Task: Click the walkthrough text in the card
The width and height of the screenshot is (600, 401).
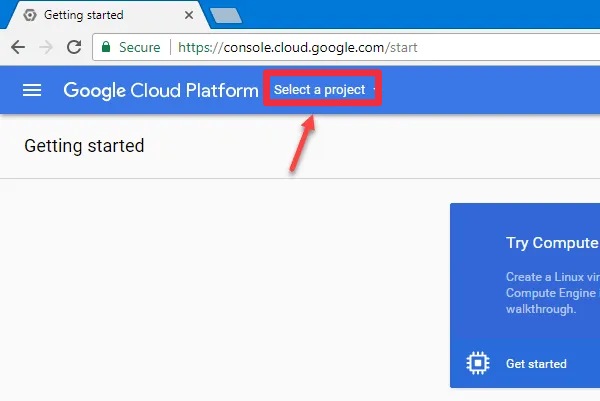Action: click(x=541, y=309)
